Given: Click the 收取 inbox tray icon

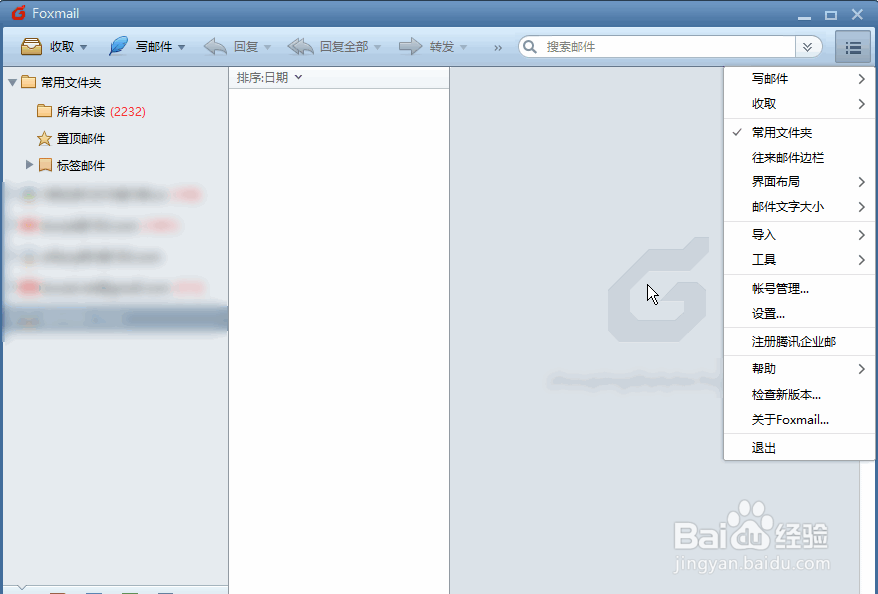Looking at the screenshot, I should 31,46.
